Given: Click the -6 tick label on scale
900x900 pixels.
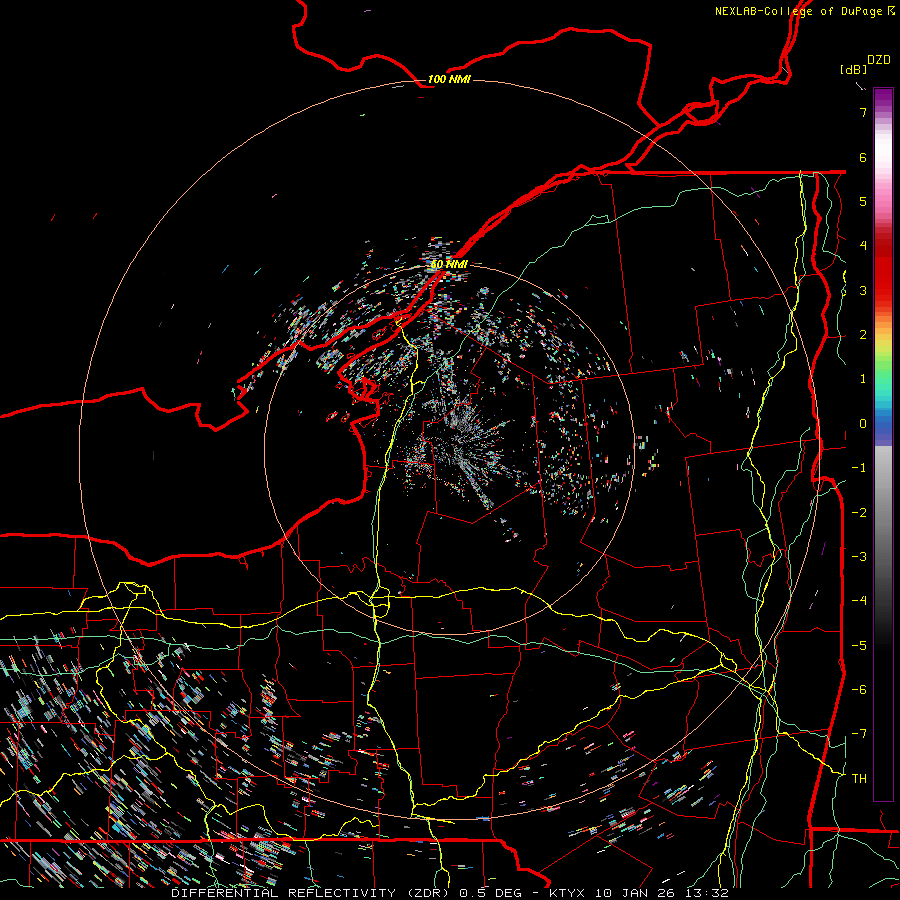Looking at the screenshot, I should click(859, 690).
